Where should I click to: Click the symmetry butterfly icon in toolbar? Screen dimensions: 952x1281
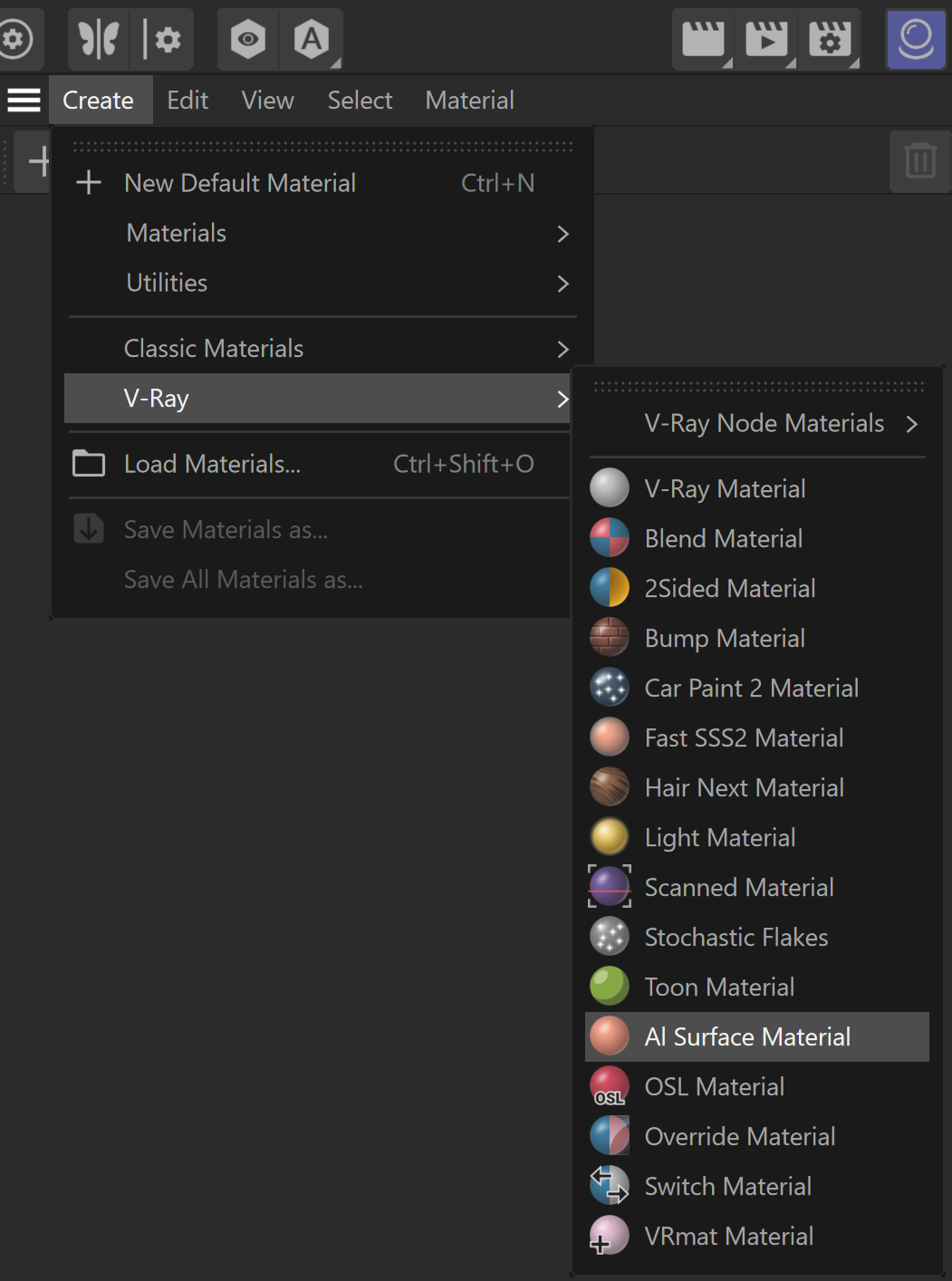click(x=99, y=39)
